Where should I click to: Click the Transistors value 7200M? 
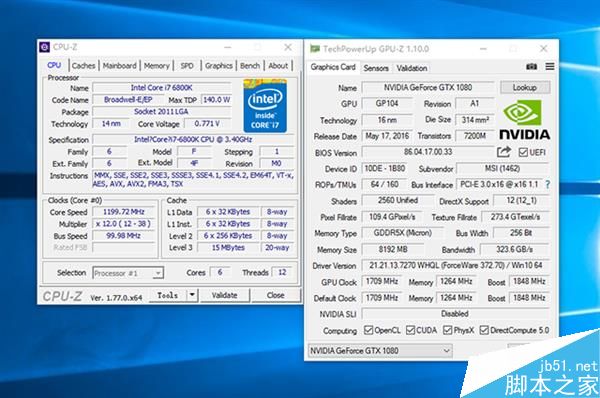tap(475, 136)
